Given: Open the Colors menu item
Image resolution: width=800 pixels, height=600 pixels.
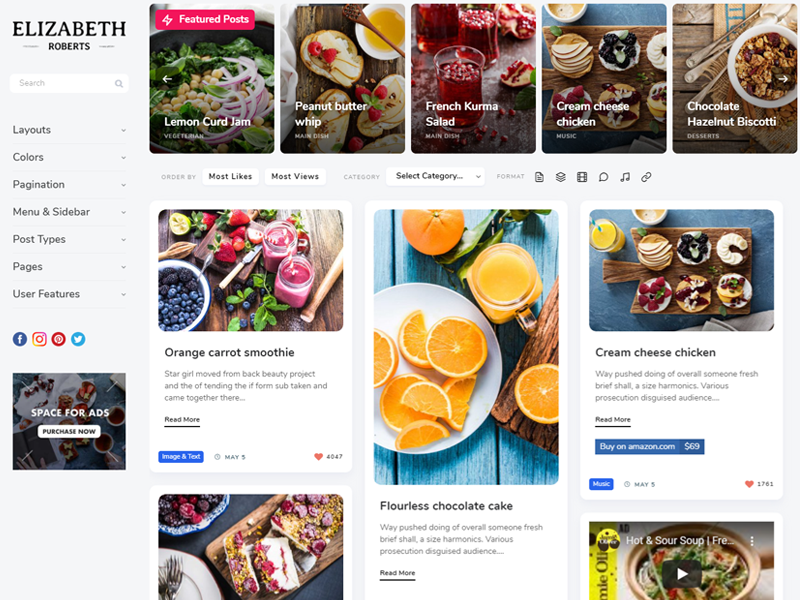Looking at the screenshot, I should click(69, 157).
